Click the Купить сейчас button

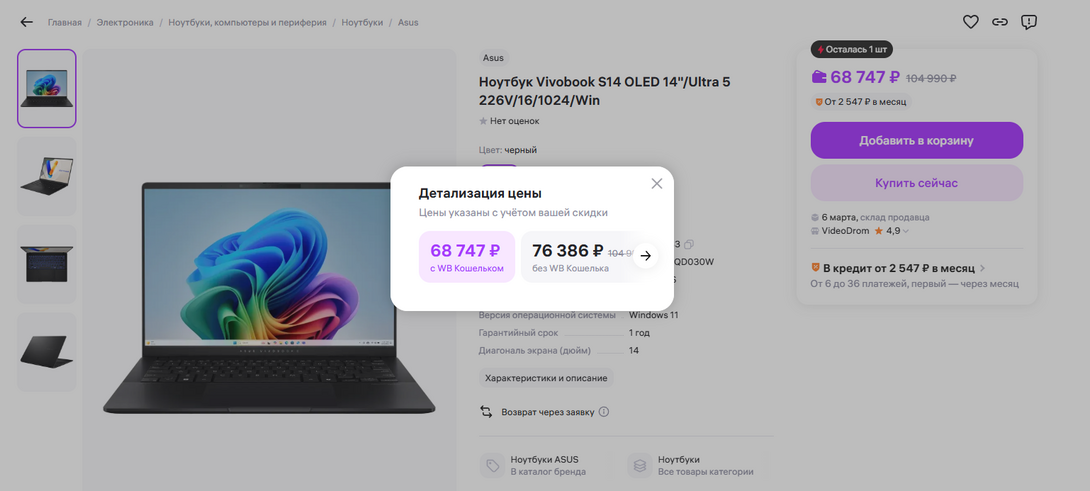(x=916, y=183)
